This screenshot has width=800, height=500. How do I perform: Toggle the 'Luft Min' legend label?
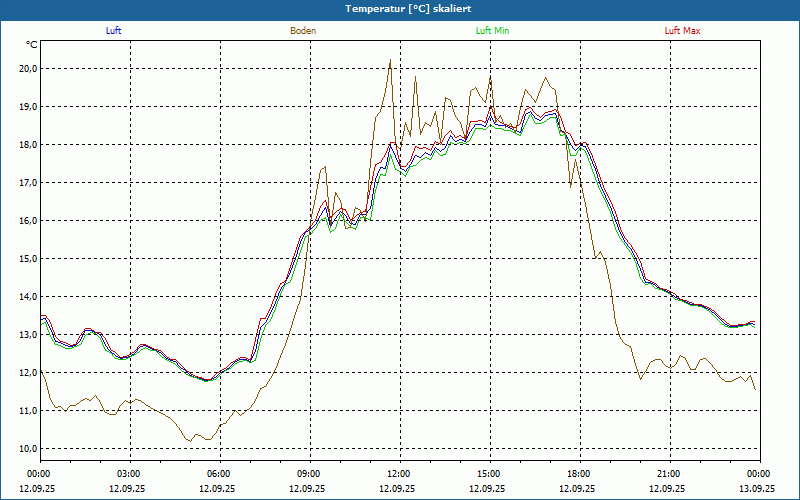(x=492, y=31)
